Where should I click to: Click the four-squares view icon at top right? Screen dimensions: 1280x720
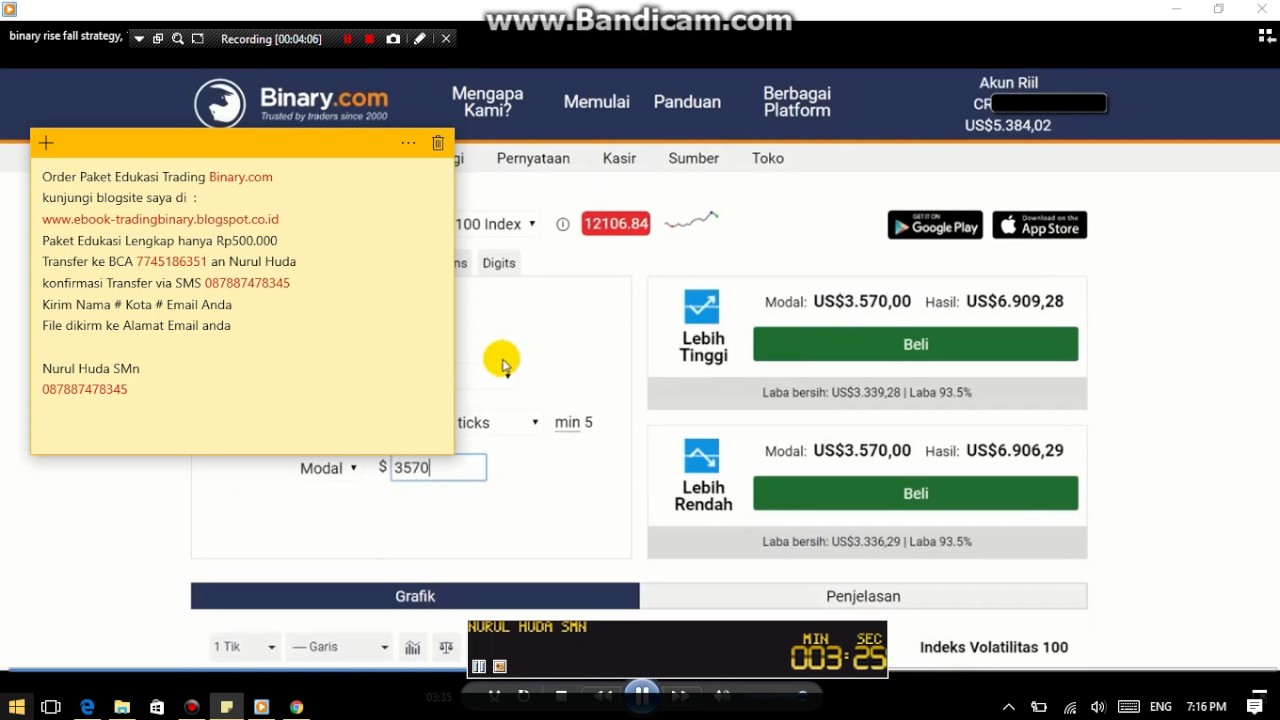coord(1267,37)
